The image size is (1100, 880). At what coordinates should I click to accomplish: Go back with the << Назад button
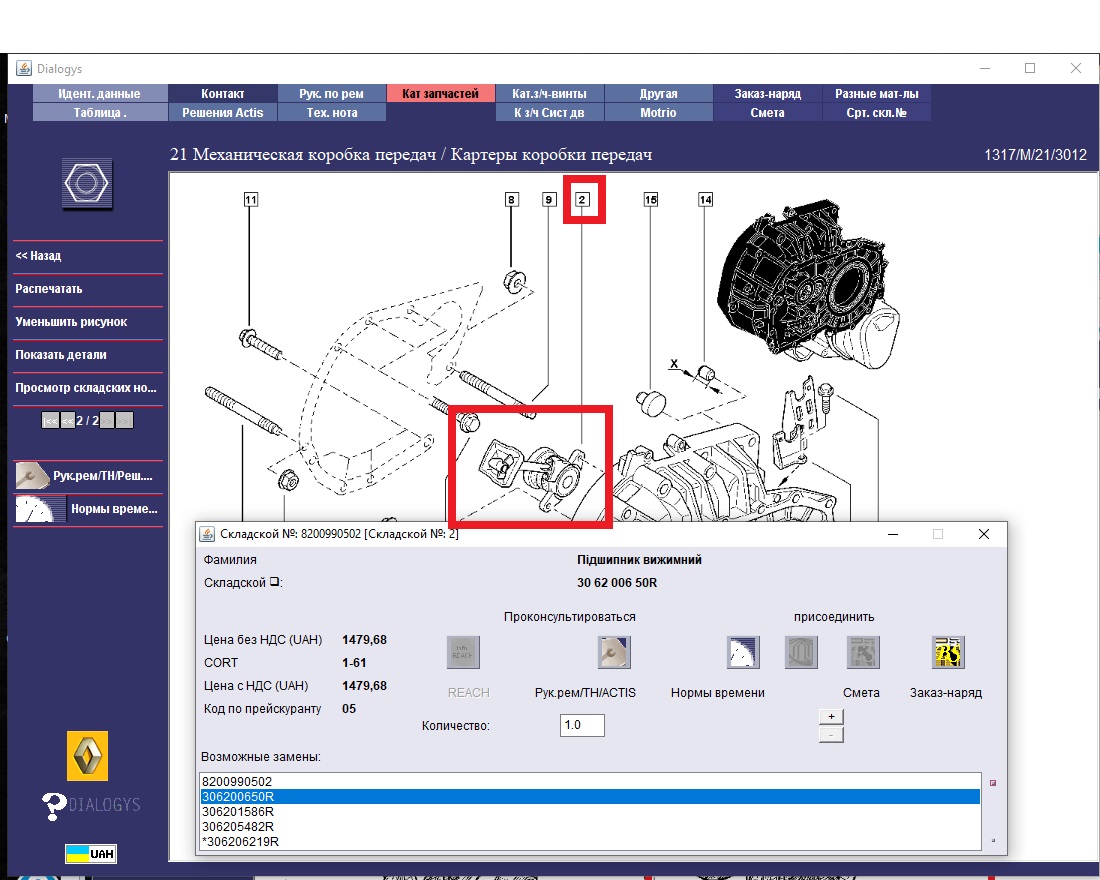click(88, 256)
